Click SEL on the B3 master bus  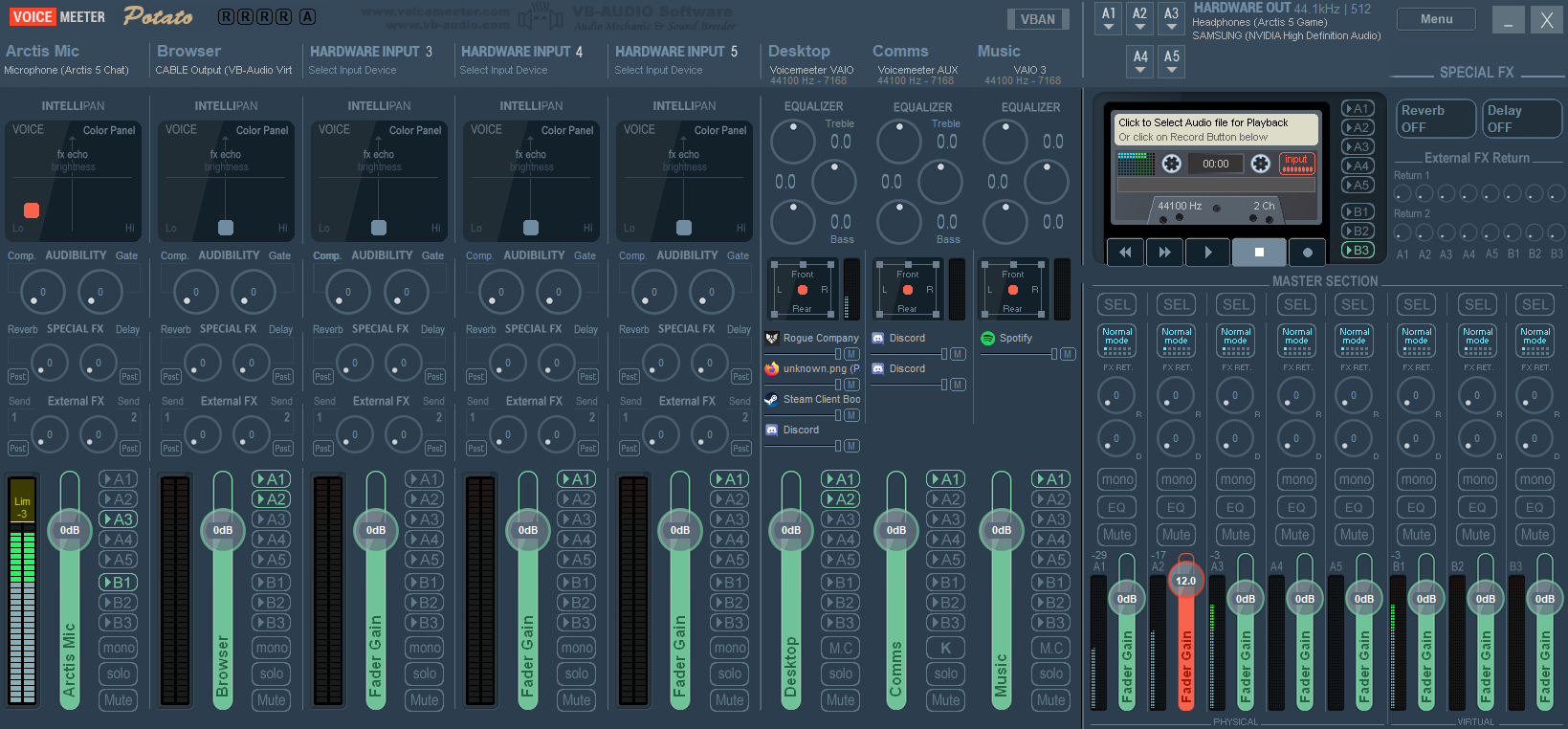coord(1535,304)
